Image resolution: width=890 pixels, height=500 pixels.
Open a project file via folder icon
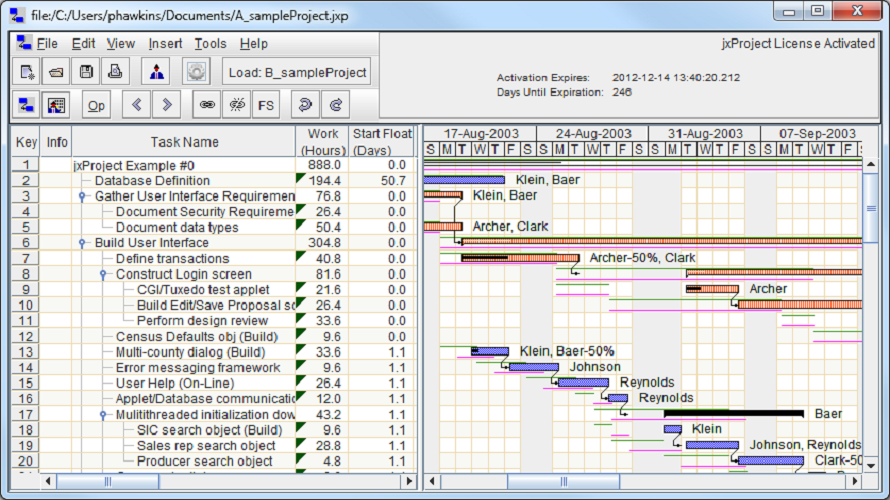[56, 72]
